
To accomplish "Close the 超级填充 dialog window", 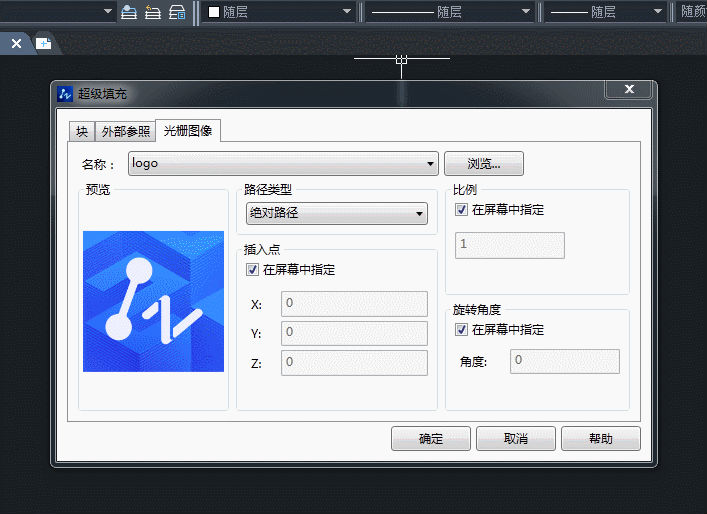I will pyautogui.click(x=629, y=90).
